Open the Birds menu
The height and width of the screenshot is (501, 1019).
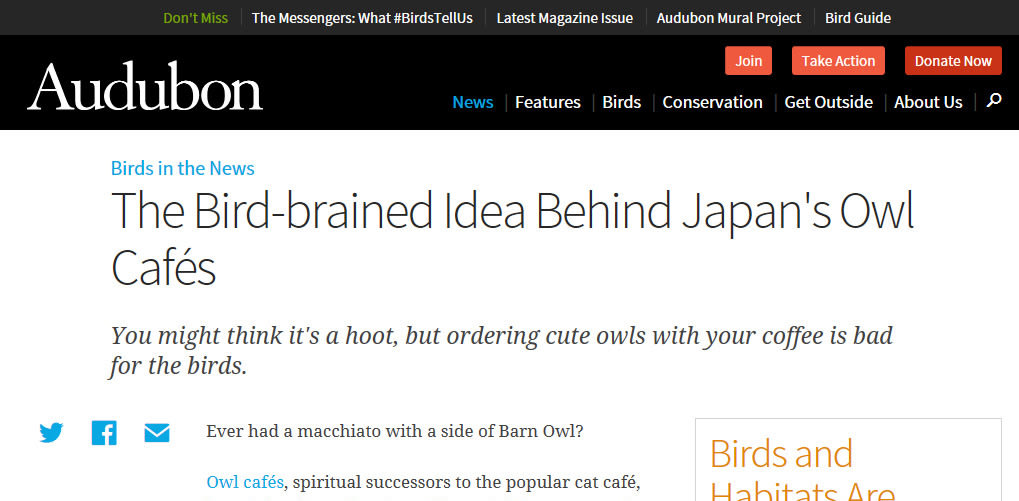tap(622, 103)
